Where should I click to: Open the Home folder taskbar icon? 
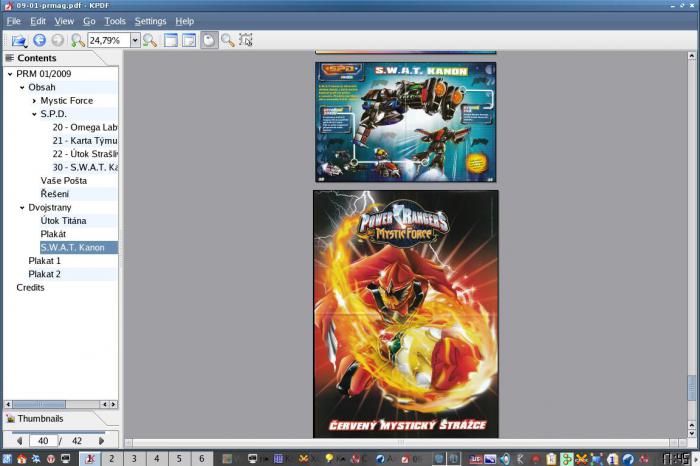[21, 459]
